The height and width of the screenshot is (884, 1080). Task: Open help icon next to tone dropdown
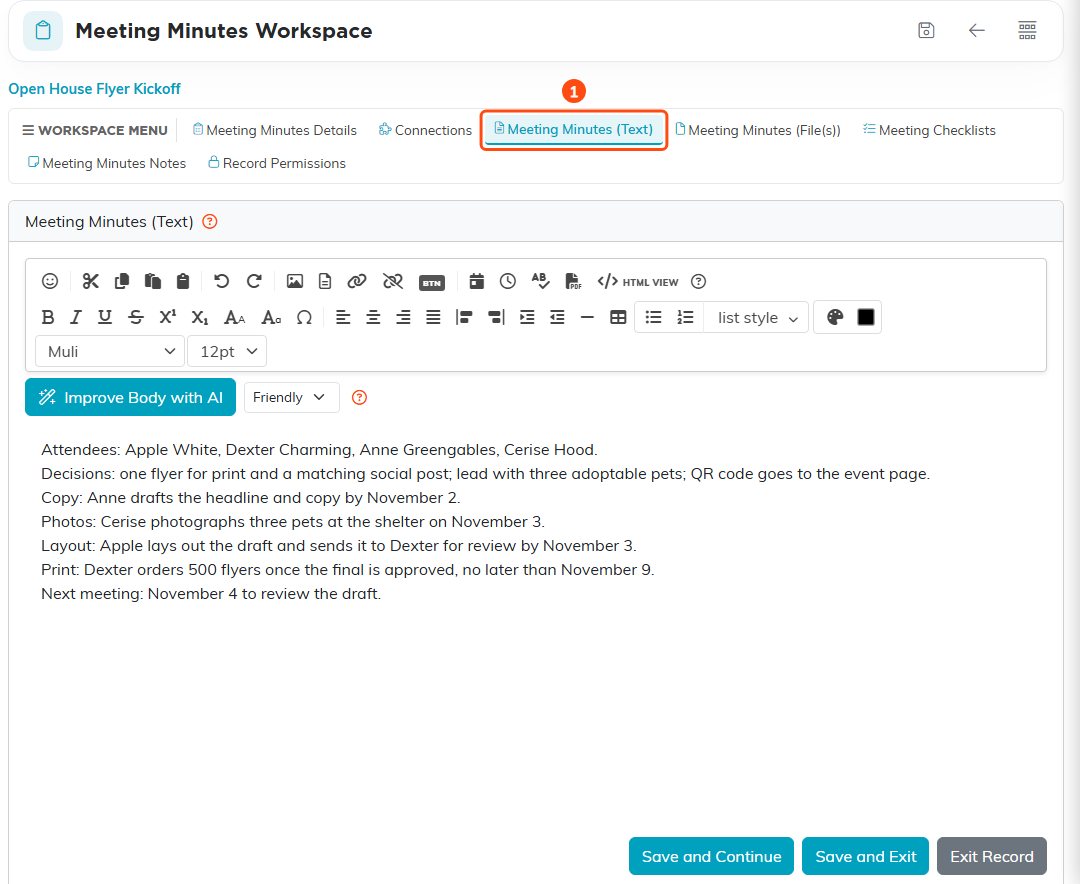click(x=360, y=398)
